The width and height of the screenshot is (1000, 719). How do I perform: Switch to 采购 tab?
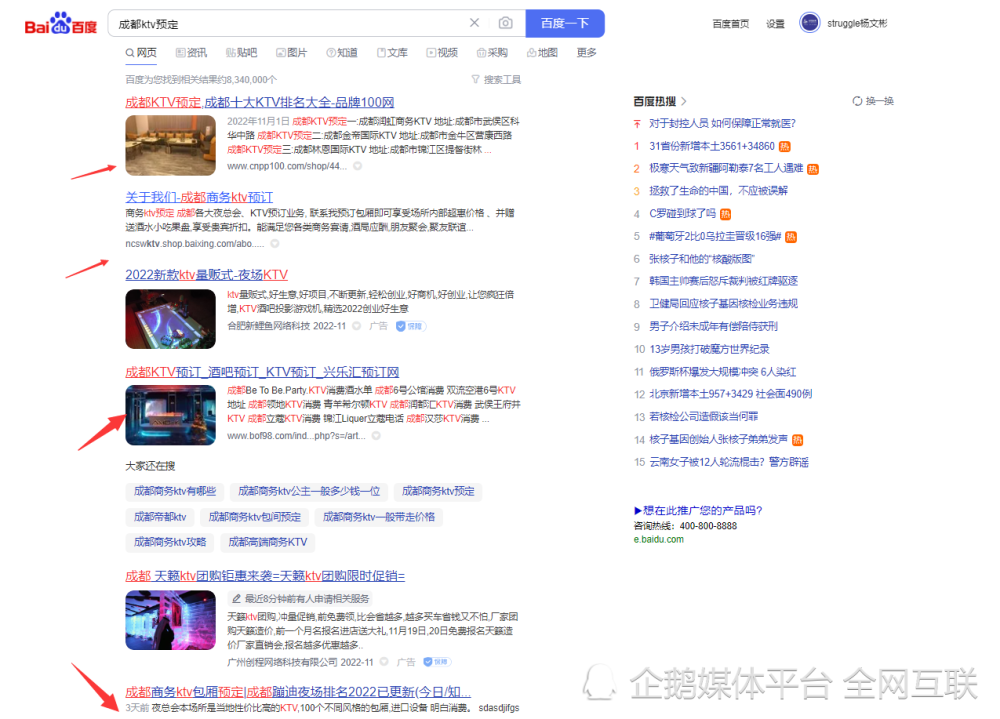[492, 52]
